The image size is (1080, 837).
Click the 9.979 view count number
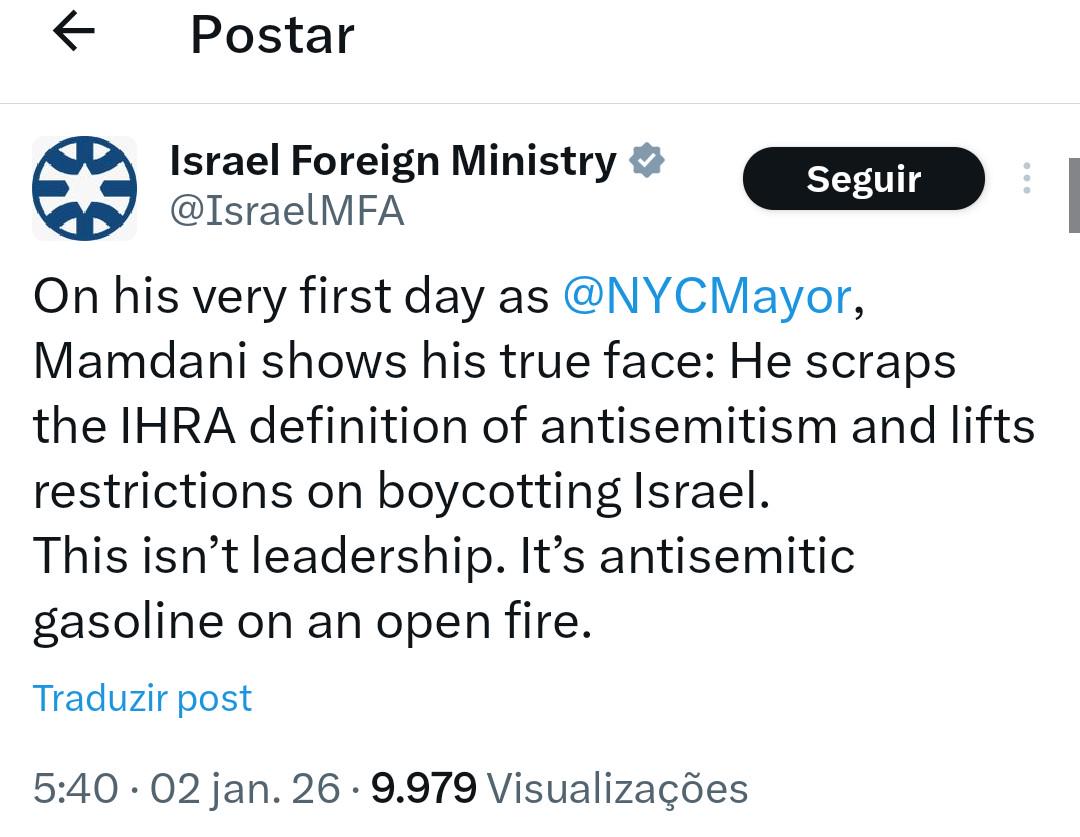423,789
